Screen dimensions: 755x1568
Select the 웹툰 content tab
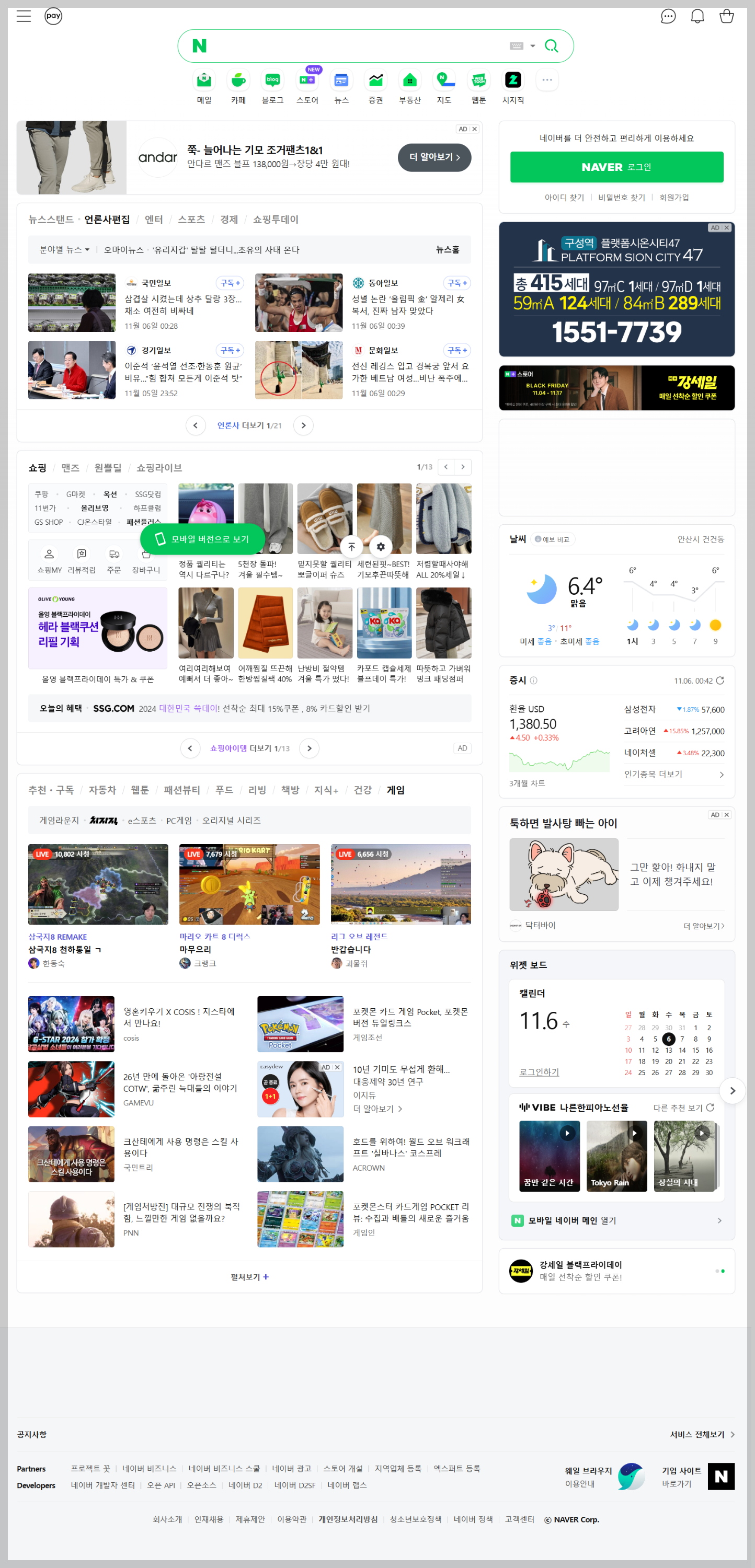[140, 790]
